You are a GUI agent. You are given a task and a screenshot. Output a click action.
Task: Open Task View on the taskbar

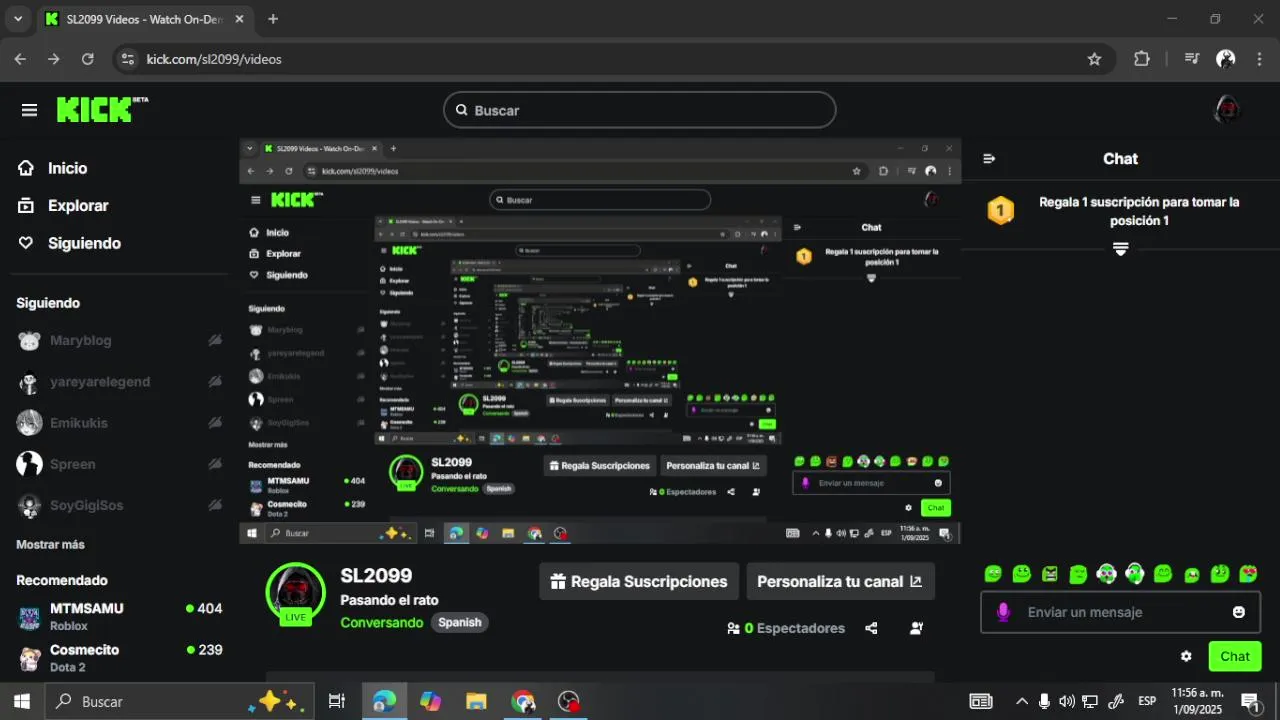point(337,701)
